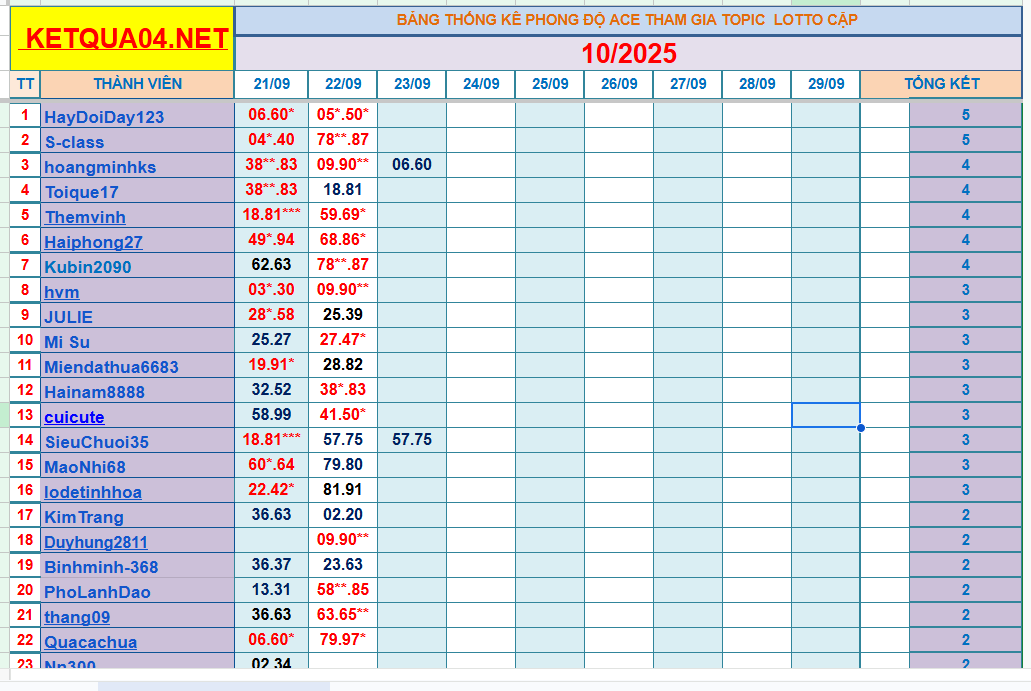Select the 29/09 date header cell
Image resolution: width=1031 pixels, height=691 pixels.
point(825,84)
